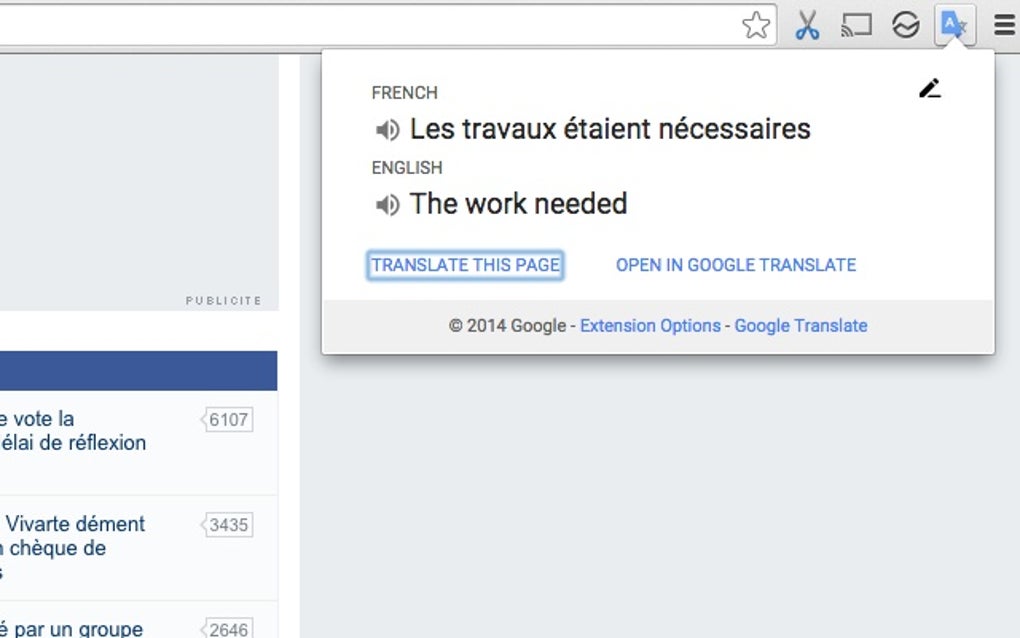Click the 3435 comment counter
Viewport: 1020px width, 638px height.
coord(228,523)
